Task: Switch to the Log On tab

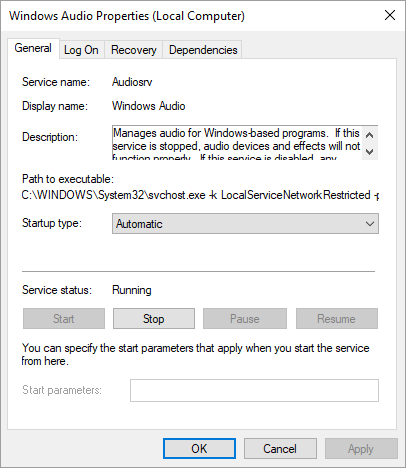Action: pos(81,50)
